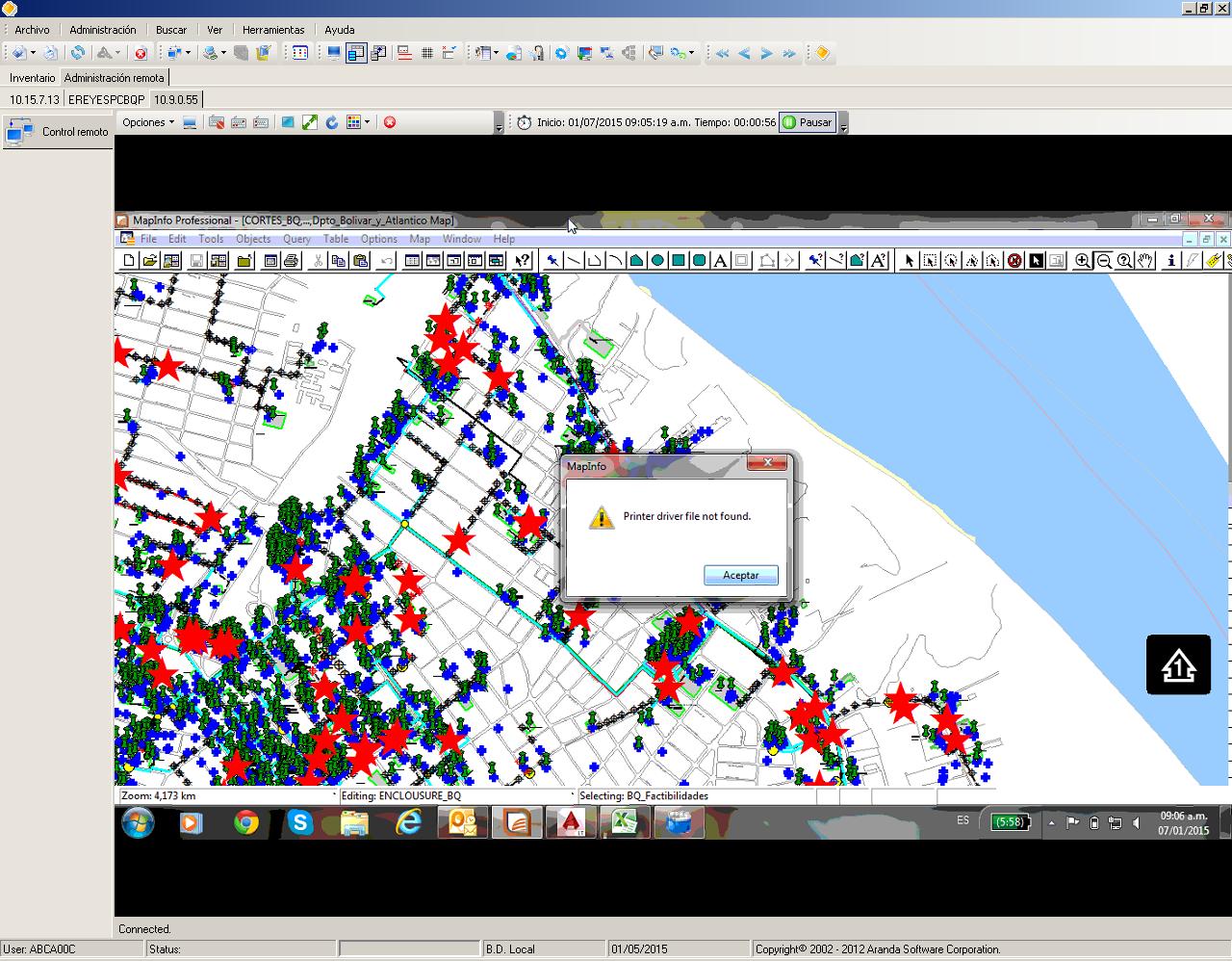Screen dimensions: 1232x961
Task: Switch to the Inventario tab
Action: 32,77
